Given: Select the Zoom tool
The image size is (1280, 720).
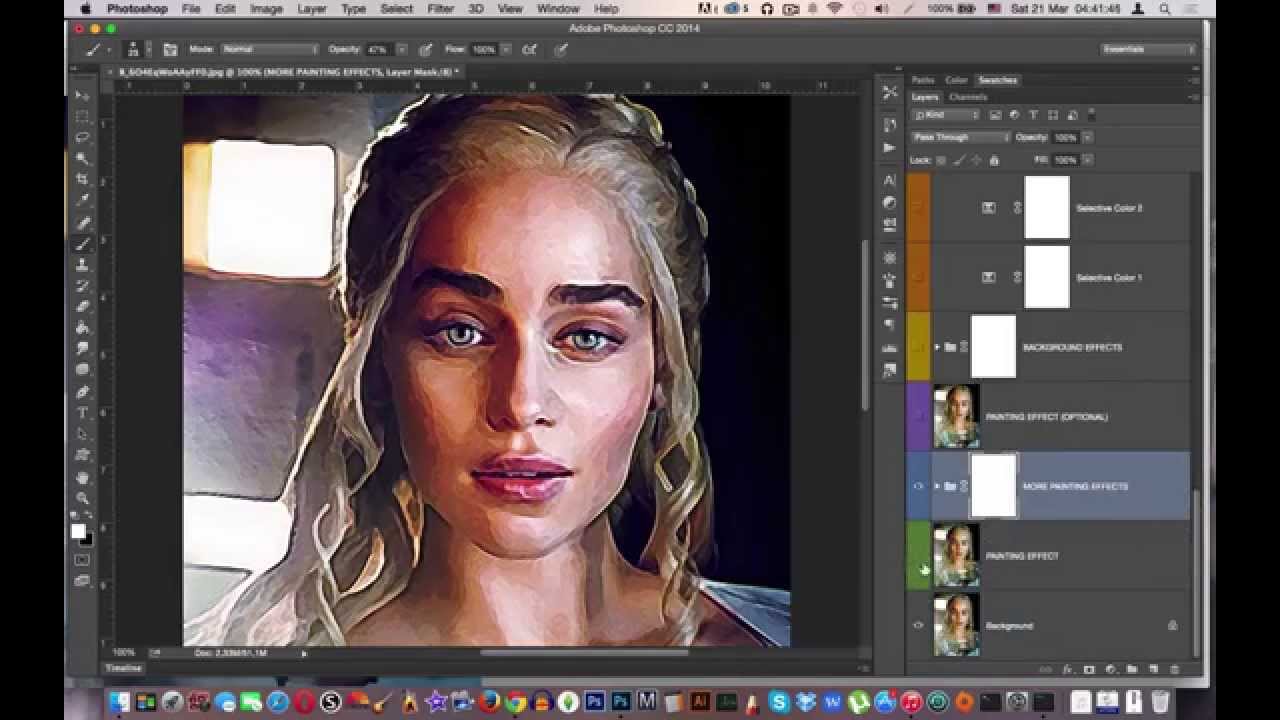Looking at the screenshot, I should point(83,497).
